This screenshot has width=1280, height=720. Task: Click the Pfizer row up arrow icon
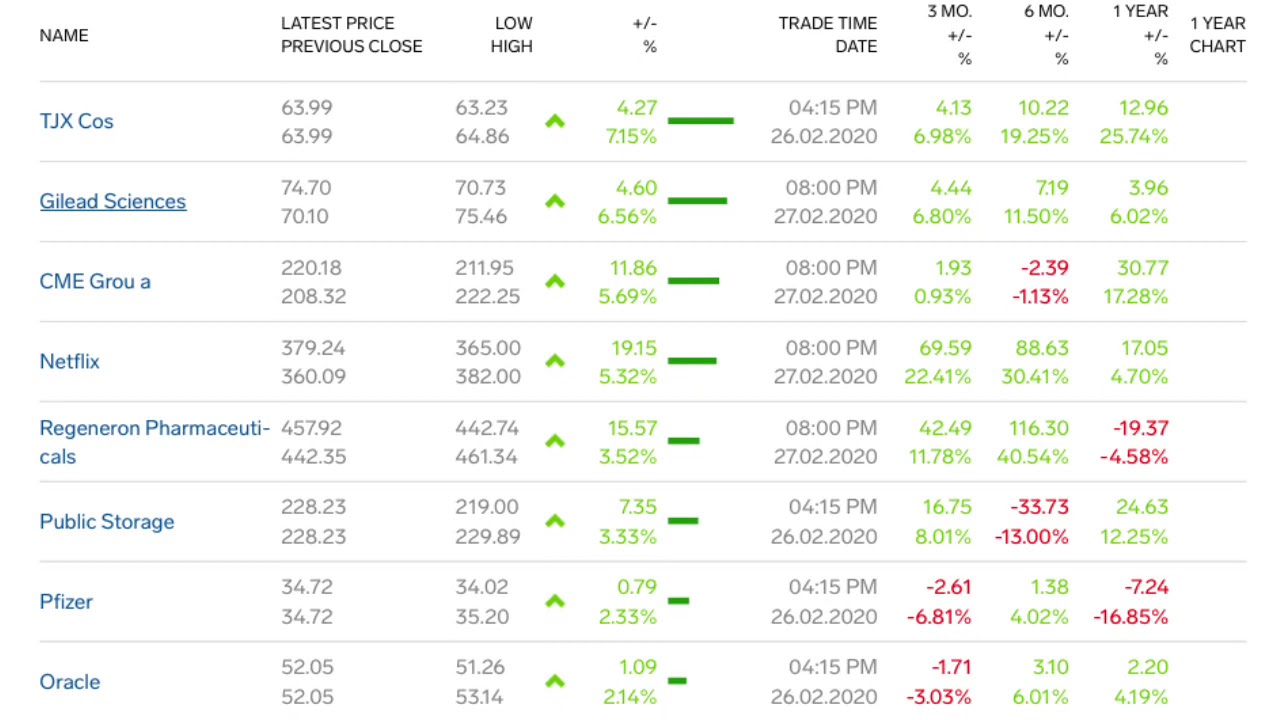(555, 602)
